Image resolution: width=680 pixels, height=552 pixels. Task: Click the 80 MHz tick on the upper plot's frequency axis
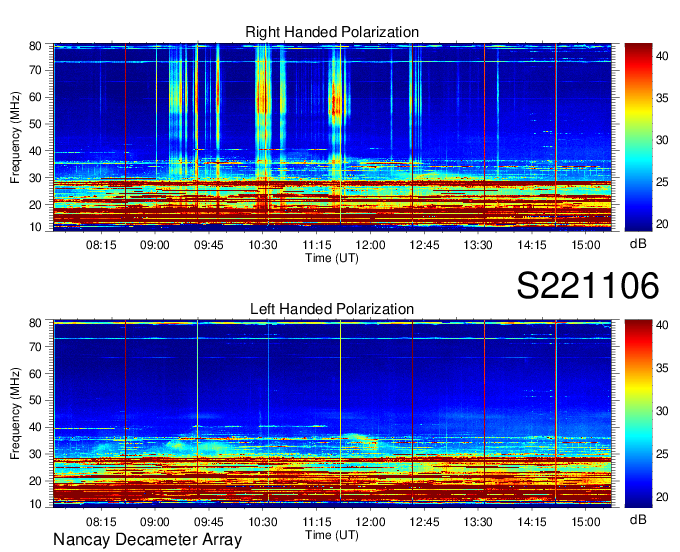[x=35, y=46]
